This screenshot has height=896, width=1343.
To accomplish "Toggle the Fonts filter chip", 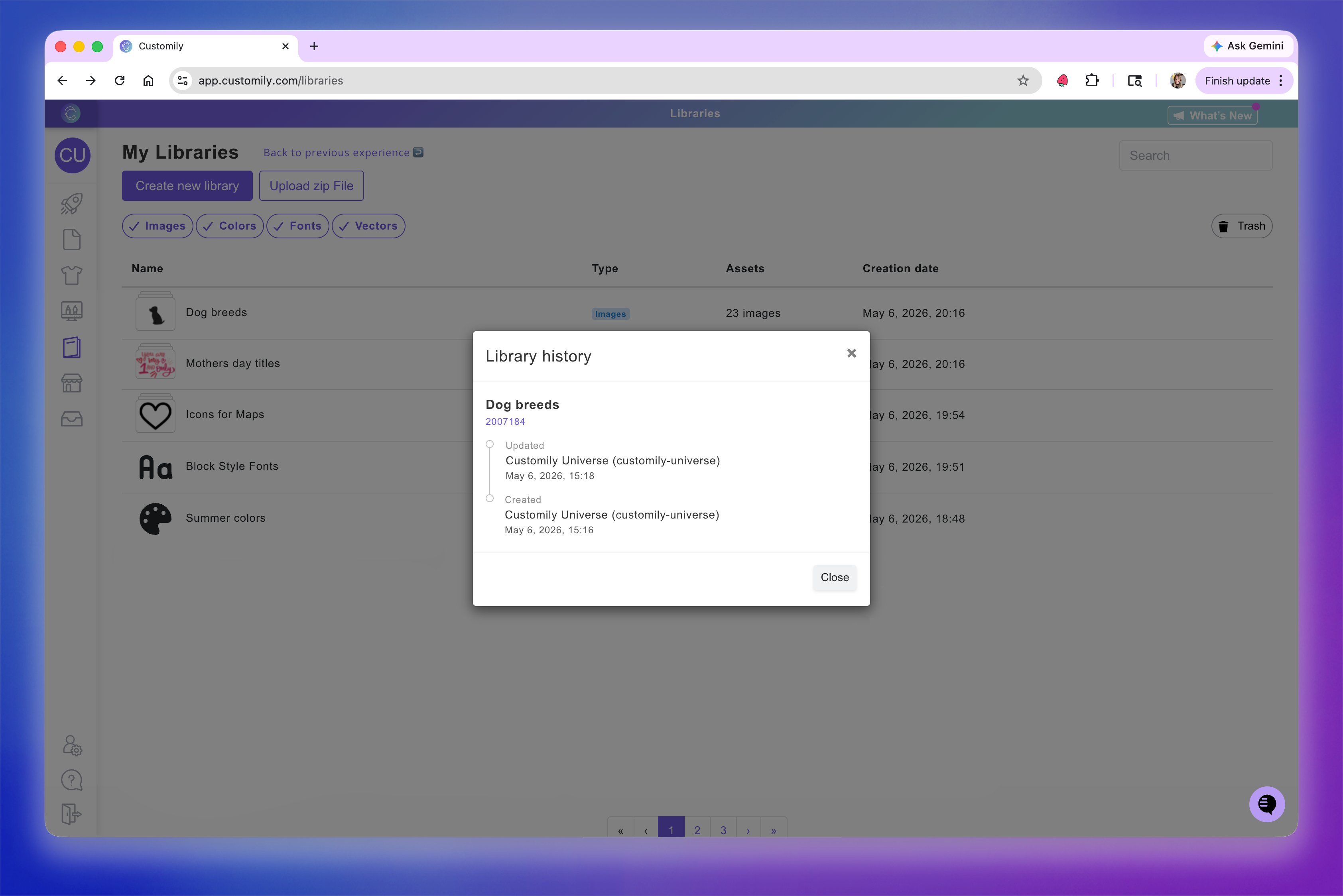I will 297,226.
